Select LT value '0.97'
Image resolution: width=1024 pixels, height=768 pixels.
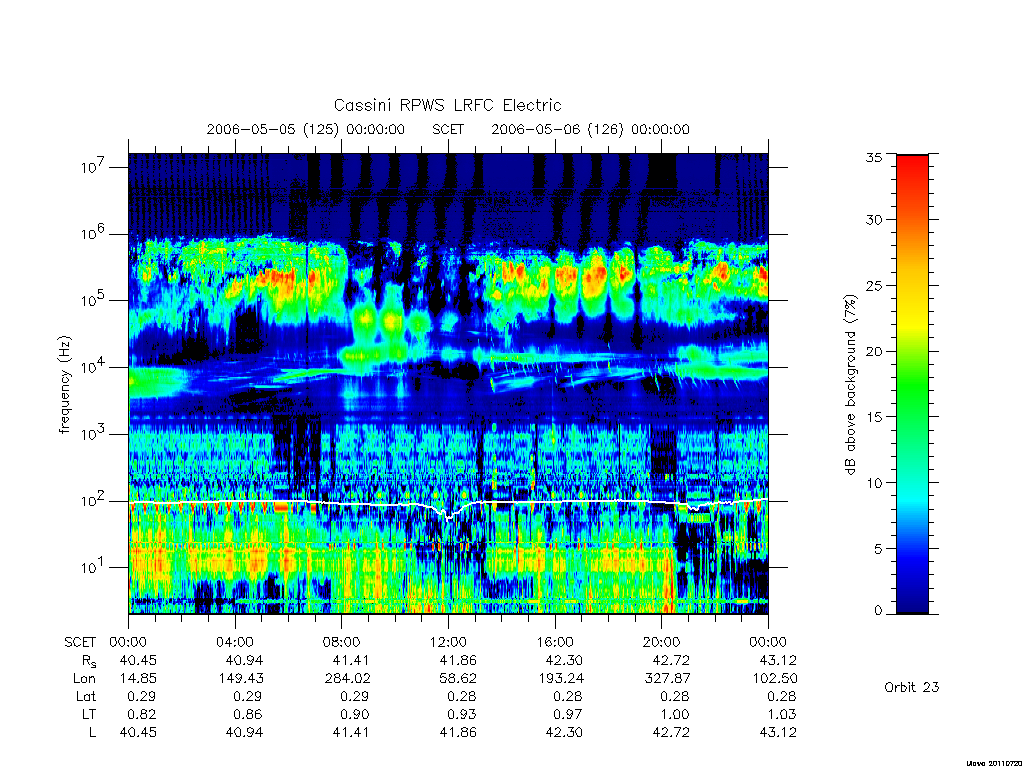pos(568,714)
